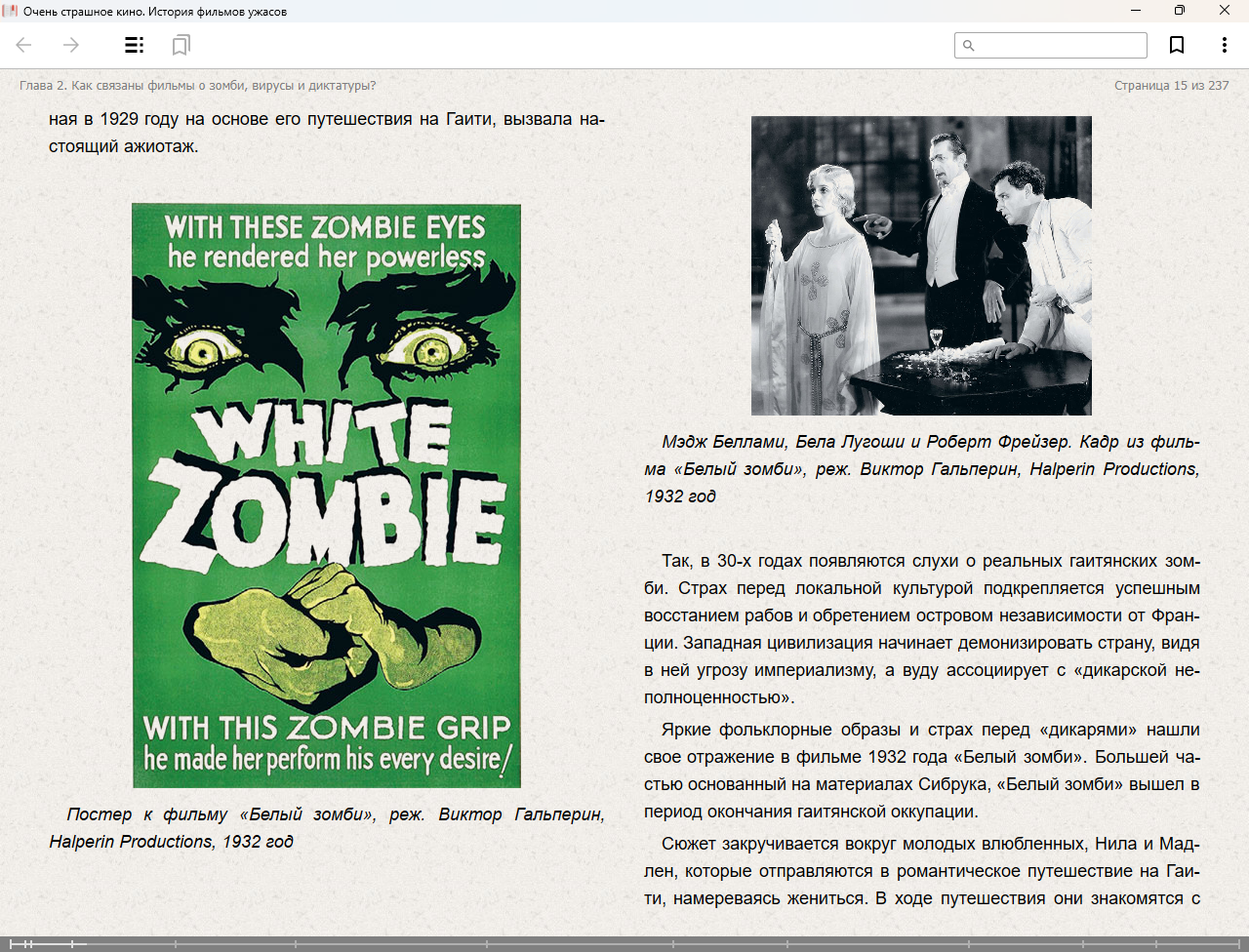Open the table of contents
This screenshot has height=952, width=1249.
click(135, 45)
